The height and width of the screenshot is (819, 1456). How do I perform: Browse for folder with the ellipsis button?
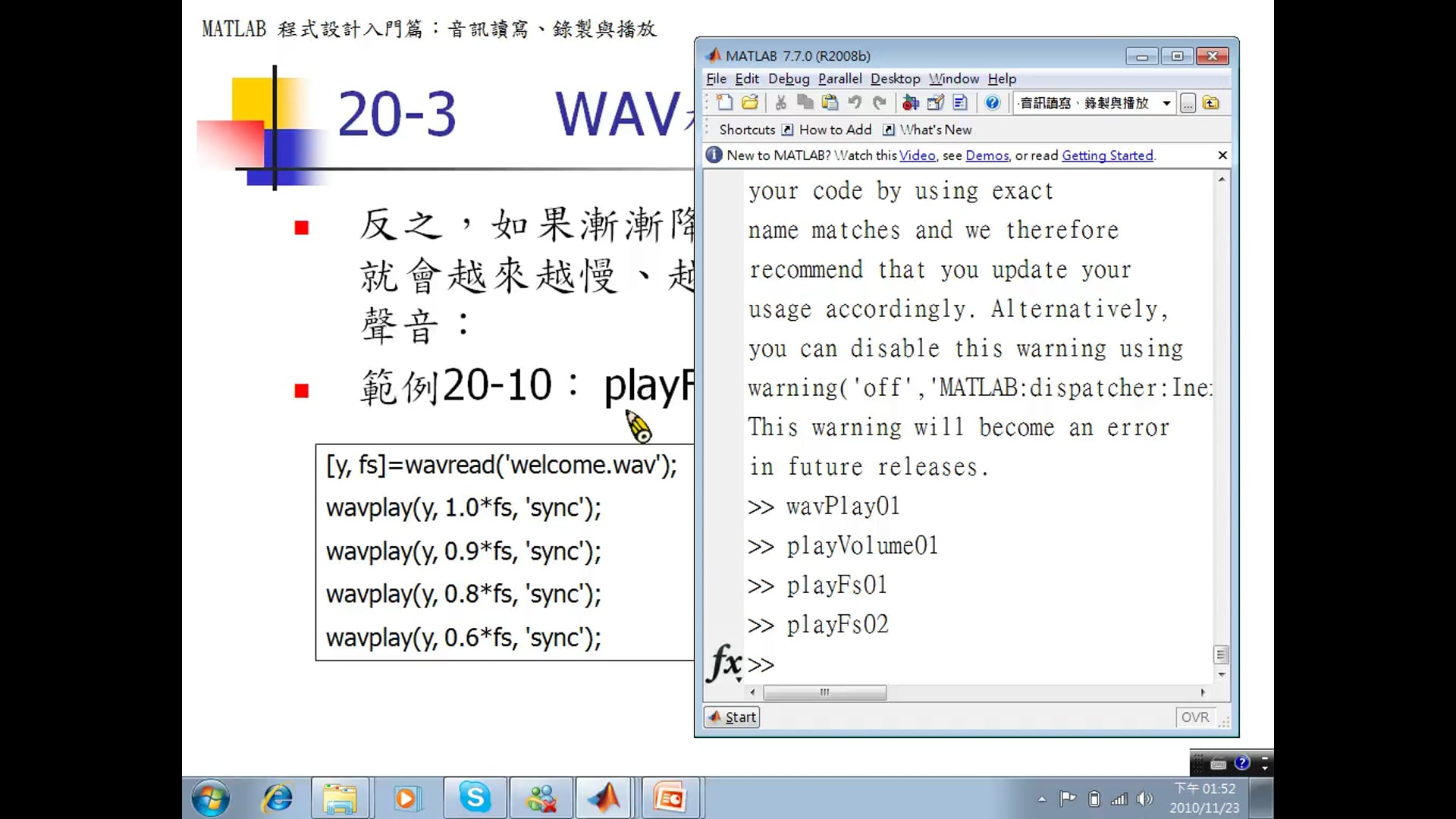coord(1187,102)
